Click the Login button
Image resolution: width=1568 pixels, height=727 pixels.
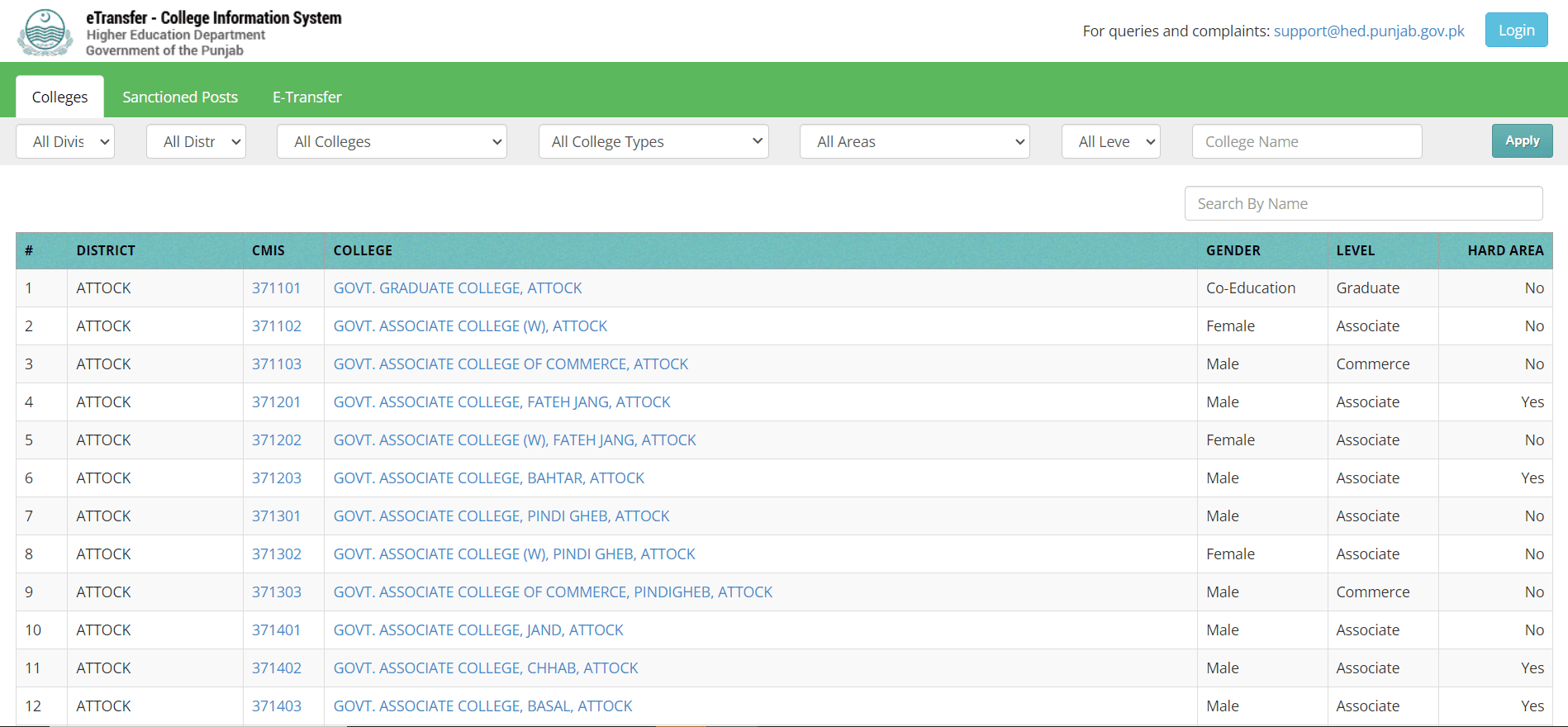[1516, 30]
